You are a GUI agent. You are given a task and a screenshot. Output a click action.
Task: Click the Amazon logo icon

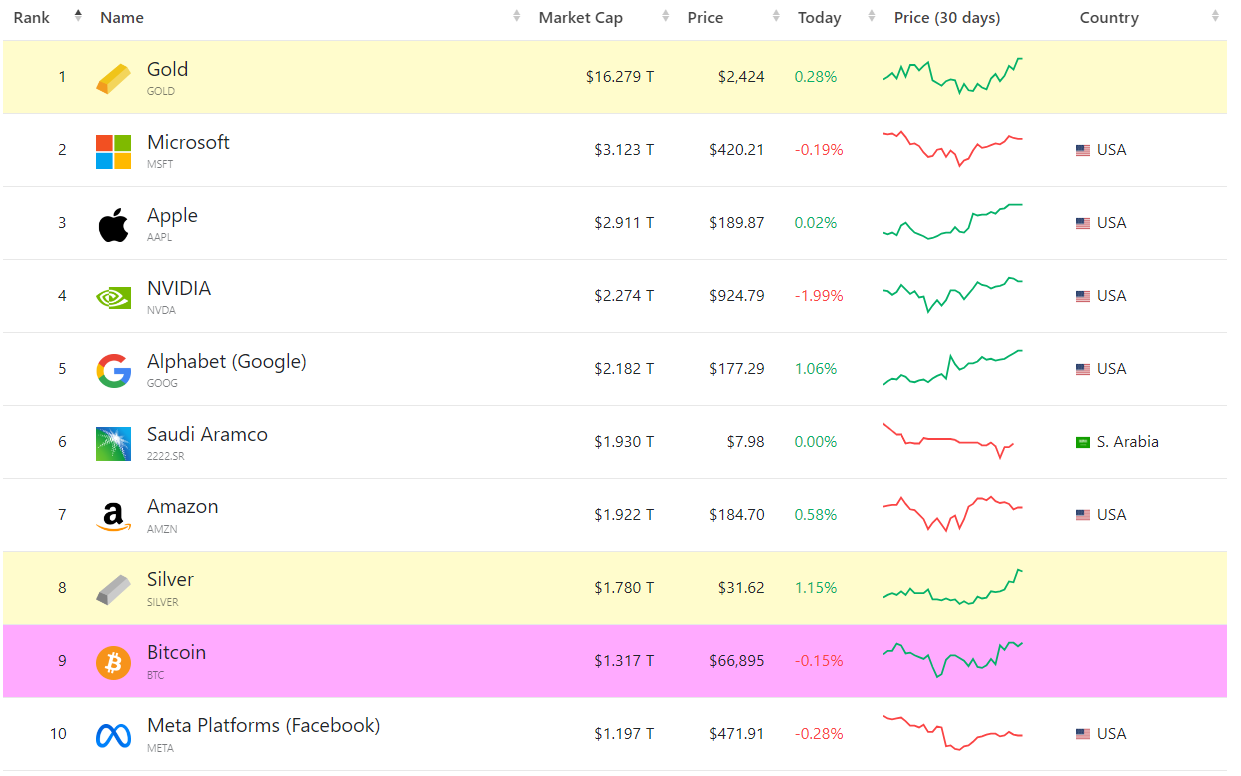coord(113,516)
